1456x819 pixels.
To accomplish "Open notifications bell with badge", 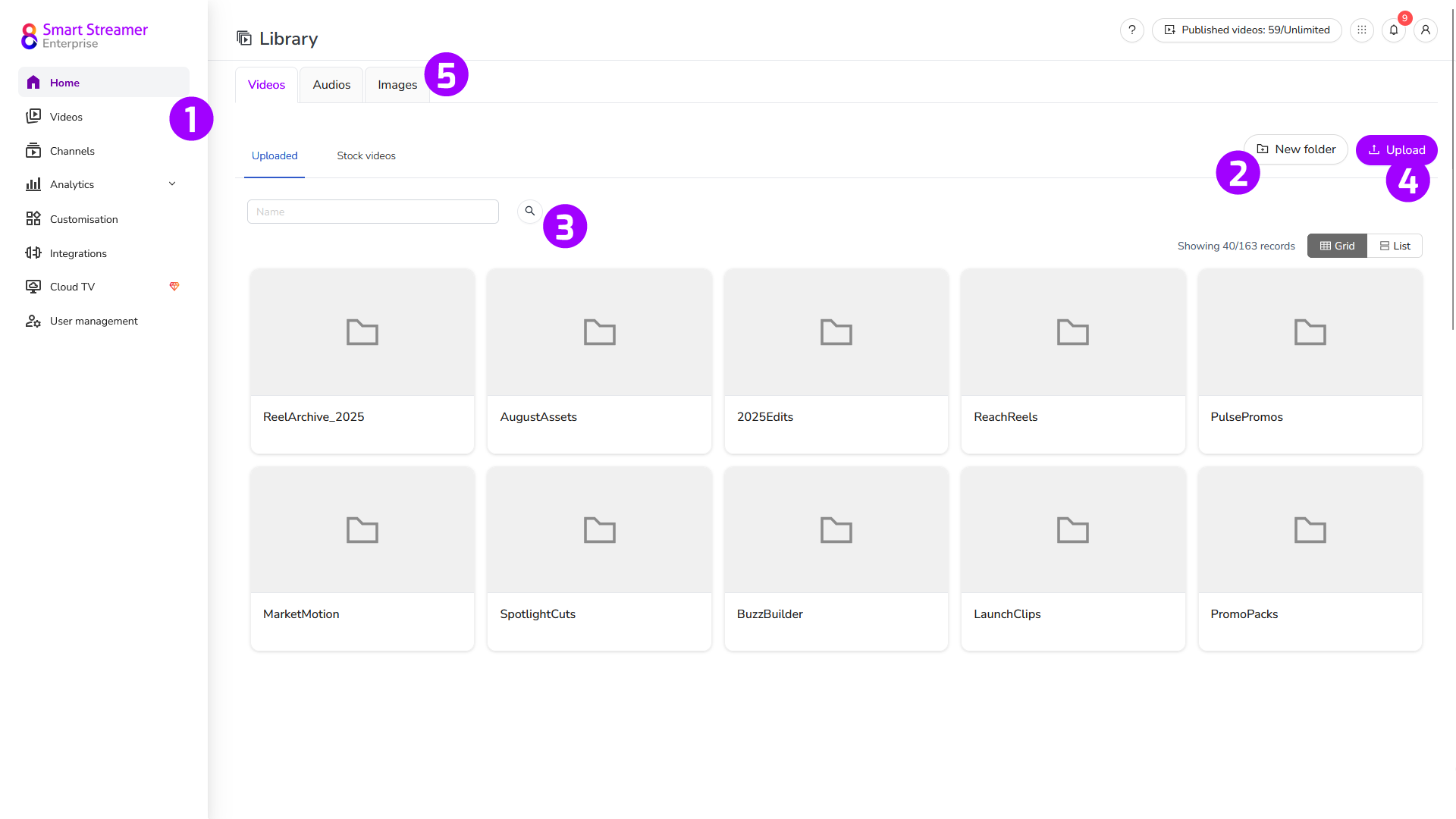I will [1394, 30].
